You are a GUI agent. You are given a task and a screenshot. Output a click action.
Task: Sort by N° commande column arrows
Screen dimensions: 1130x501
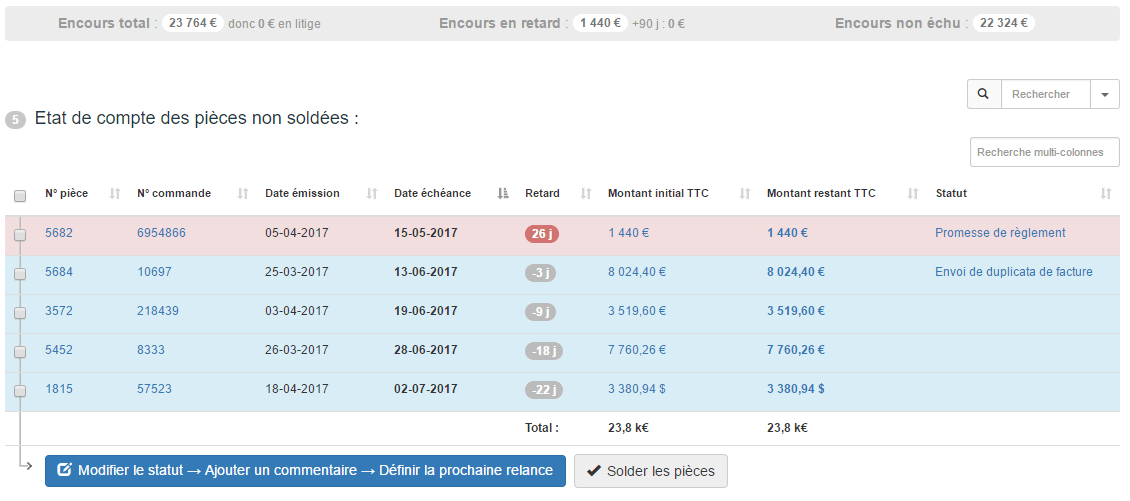point(243,193)
